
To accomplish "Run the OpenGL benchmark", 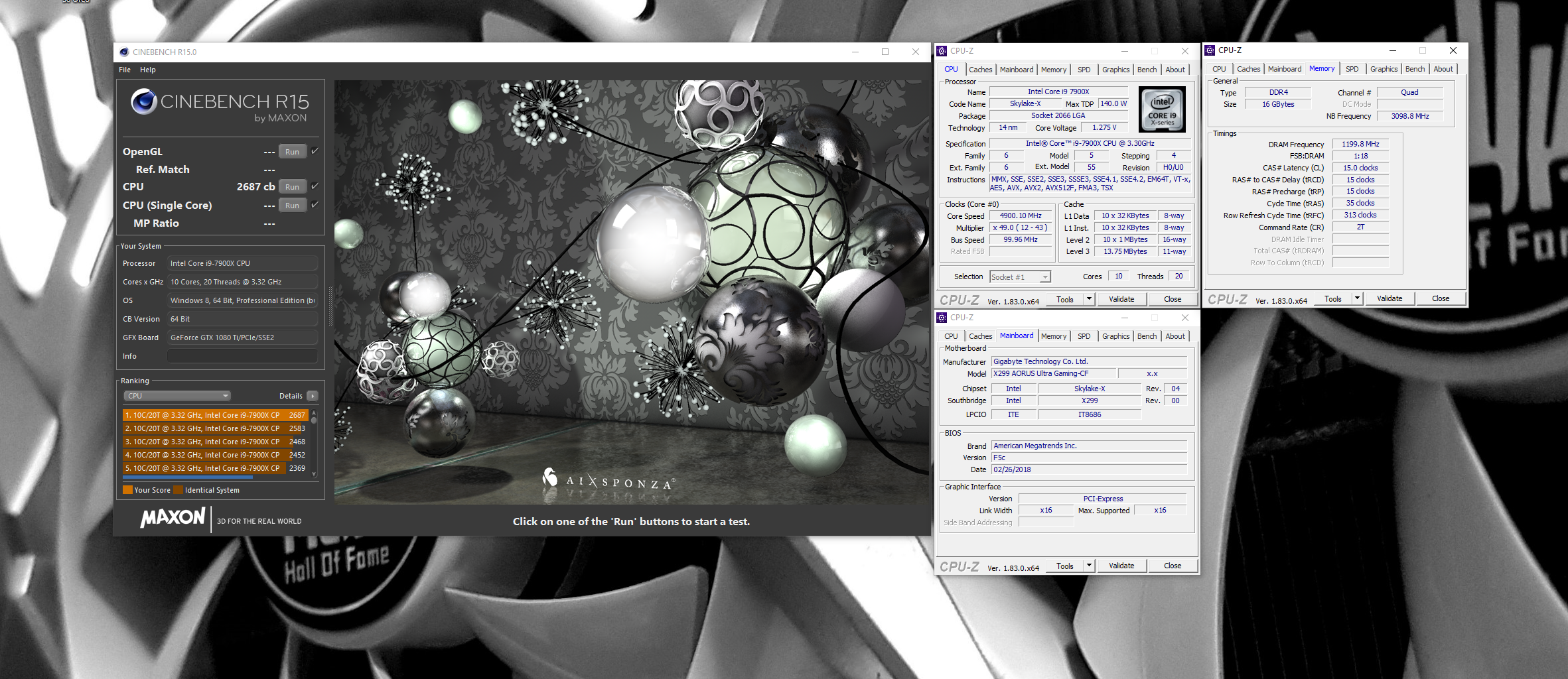I will click(292, 152).
